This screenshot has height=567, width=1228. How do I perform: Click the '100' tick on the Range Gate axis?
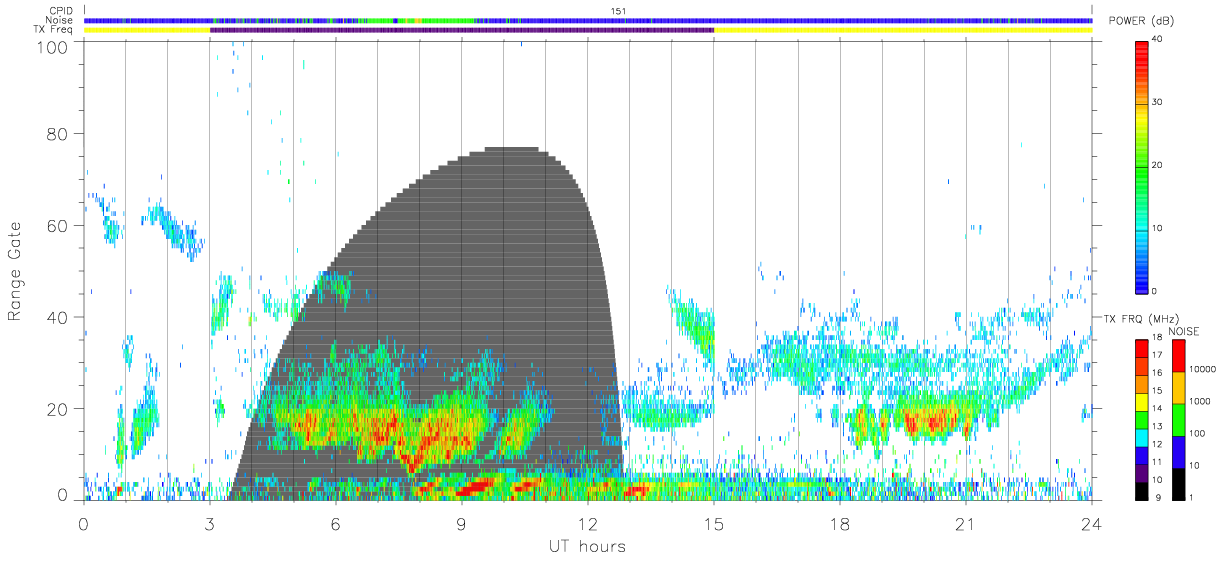point(54,47)
